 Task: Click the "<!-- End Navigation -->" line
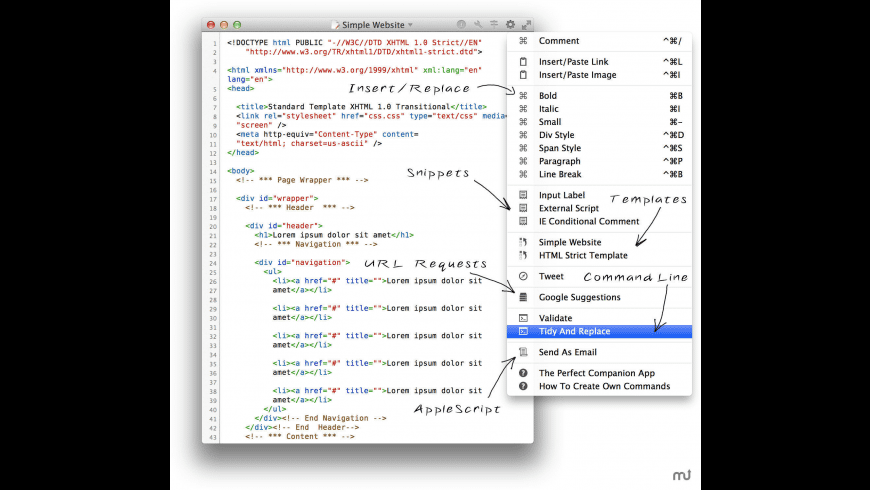[334, 418]
